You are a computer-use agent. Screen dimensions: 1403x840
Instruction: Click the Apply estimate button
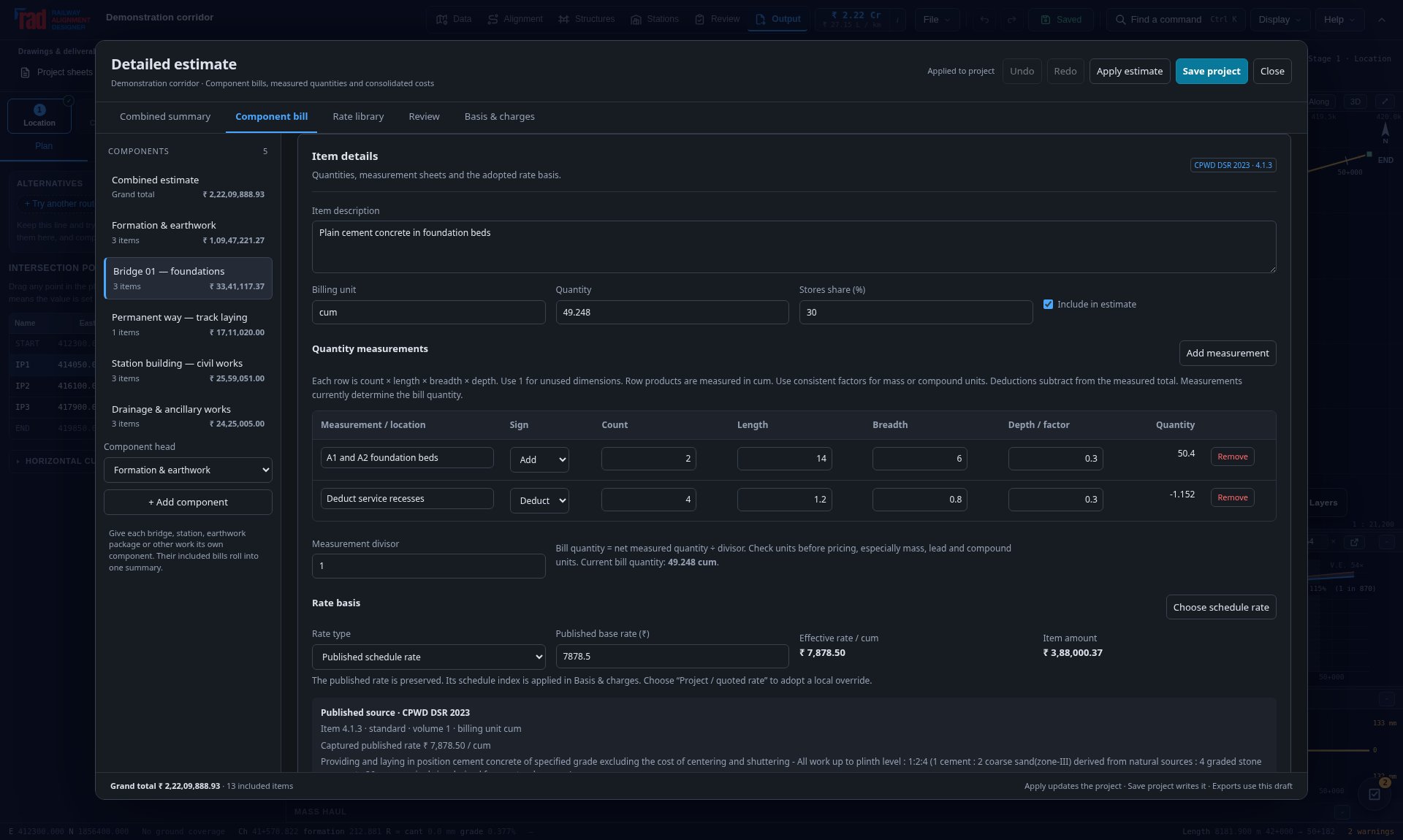(x=1130, y=72)
